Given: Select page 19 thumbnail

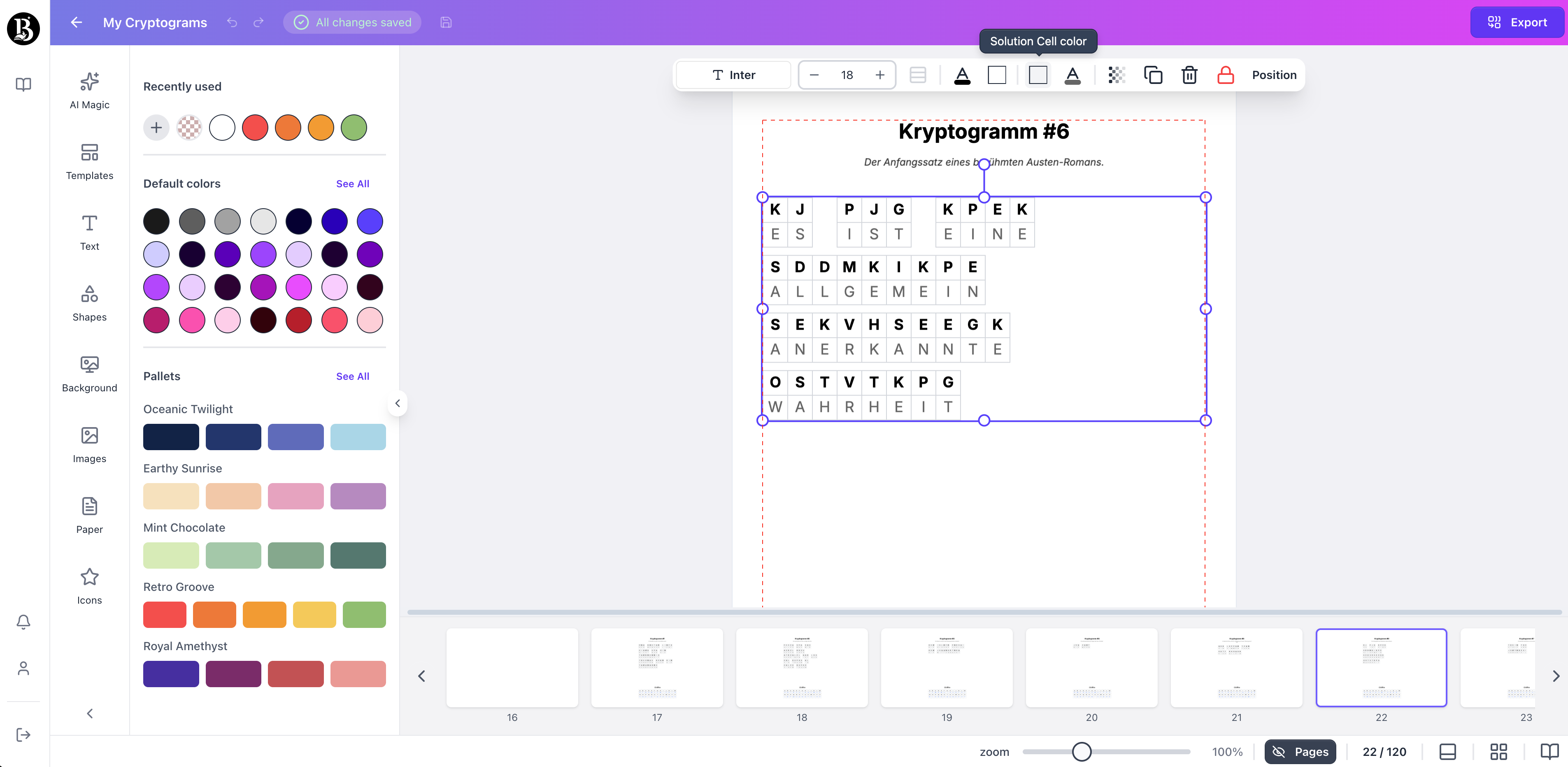Looking at the screenshot, I should click(x=946, y=668).
